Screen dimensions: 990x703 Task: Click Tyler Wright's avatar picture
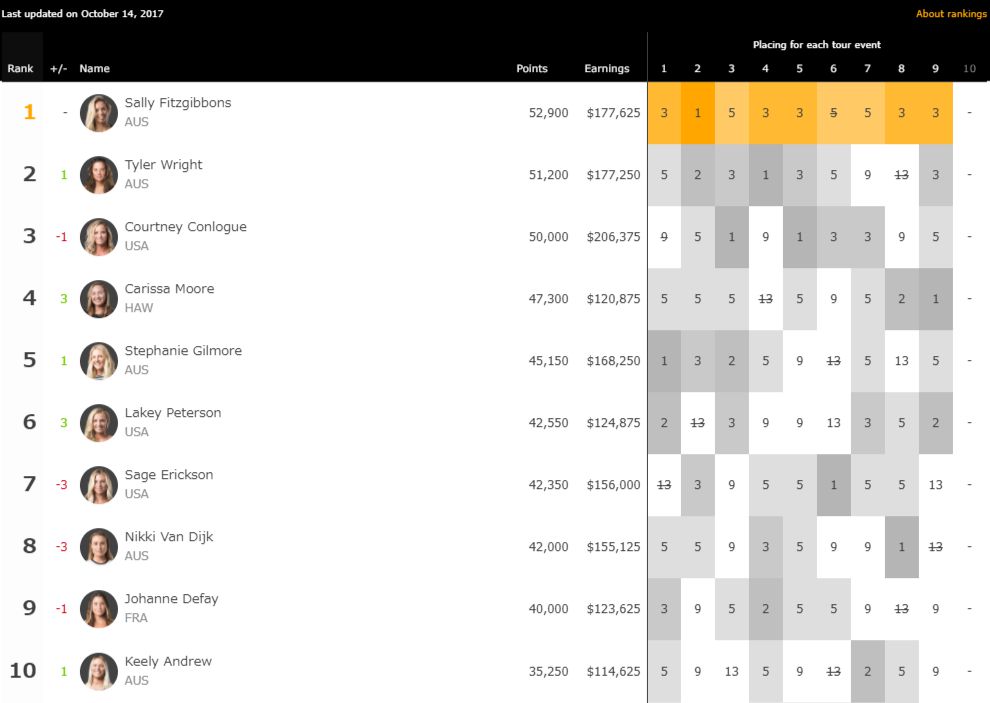tap(99, 175)
